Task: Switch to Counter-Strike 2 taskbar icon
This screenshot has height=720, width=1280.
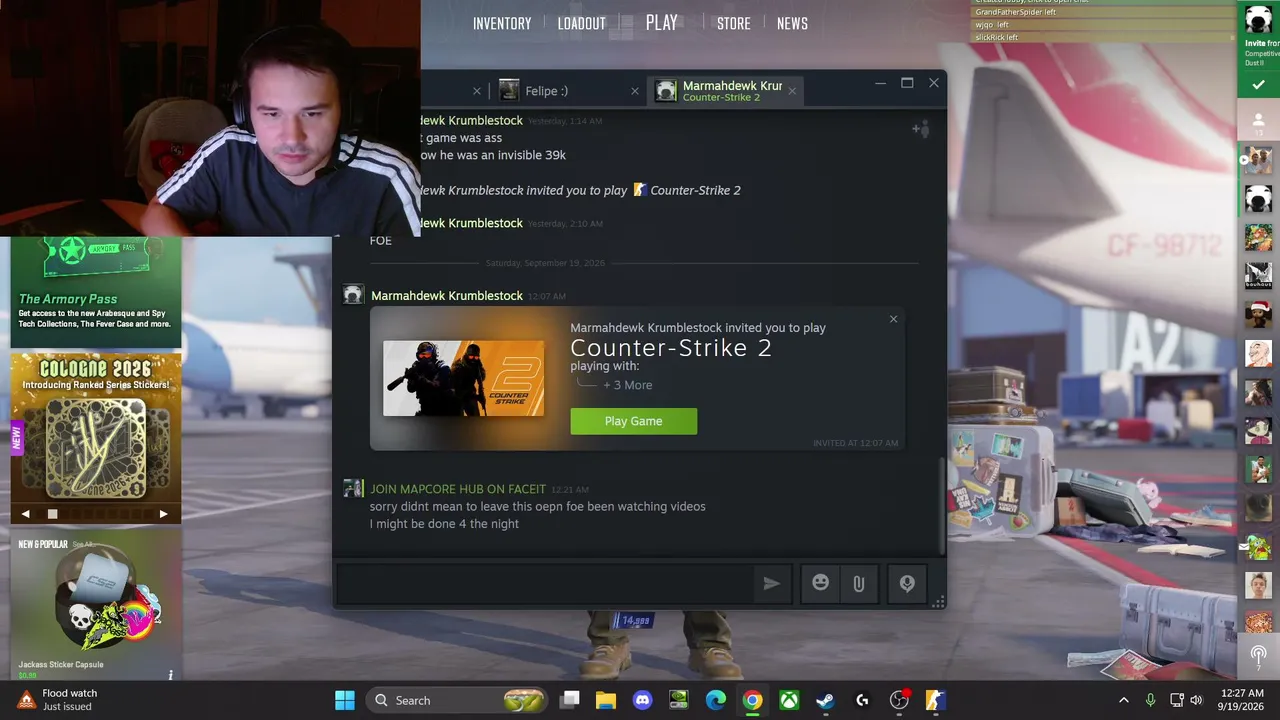Action: 935,700
